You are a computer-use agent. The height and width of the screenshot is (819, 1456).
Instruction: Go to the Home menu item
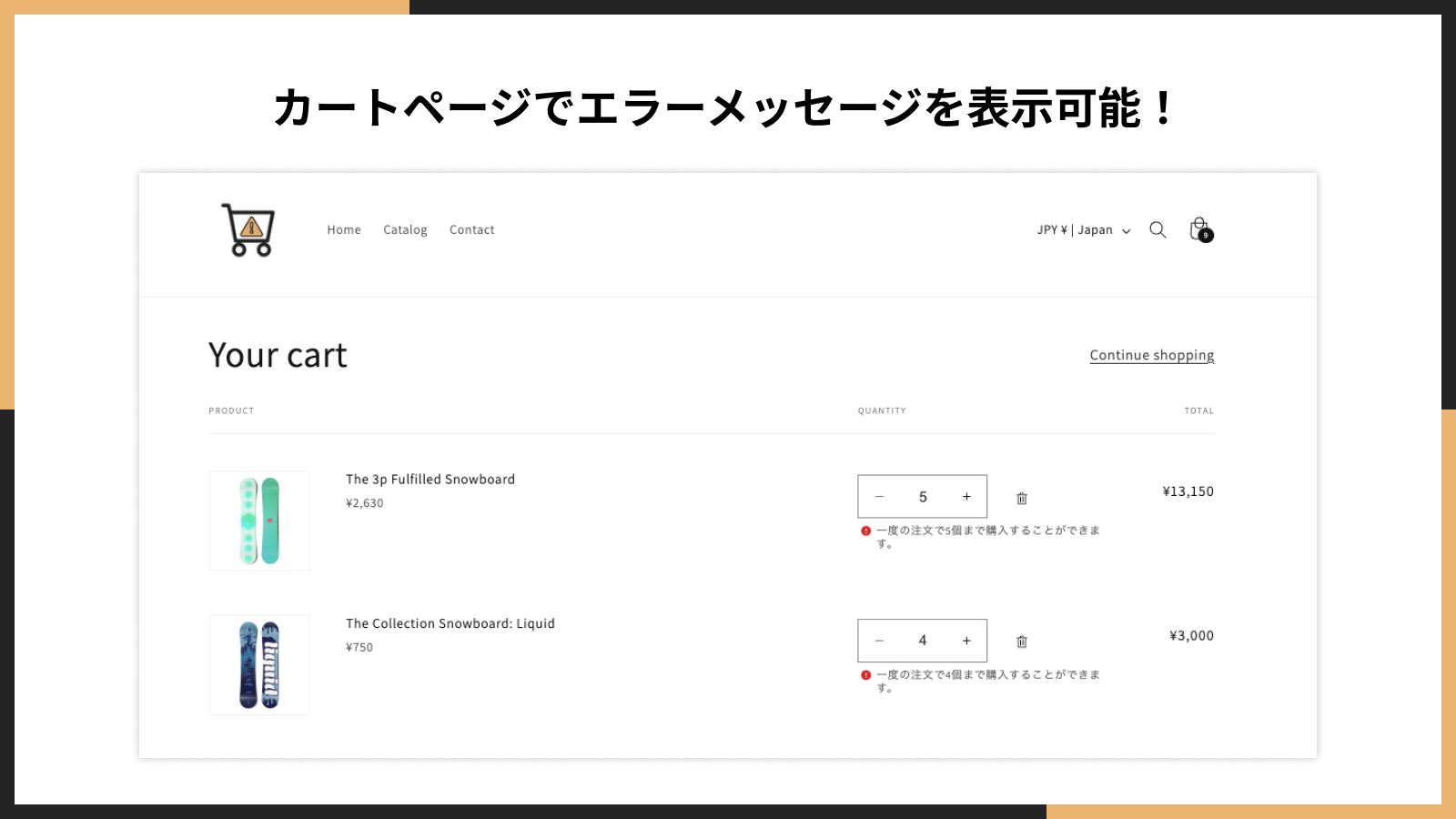tap(344, 230)
